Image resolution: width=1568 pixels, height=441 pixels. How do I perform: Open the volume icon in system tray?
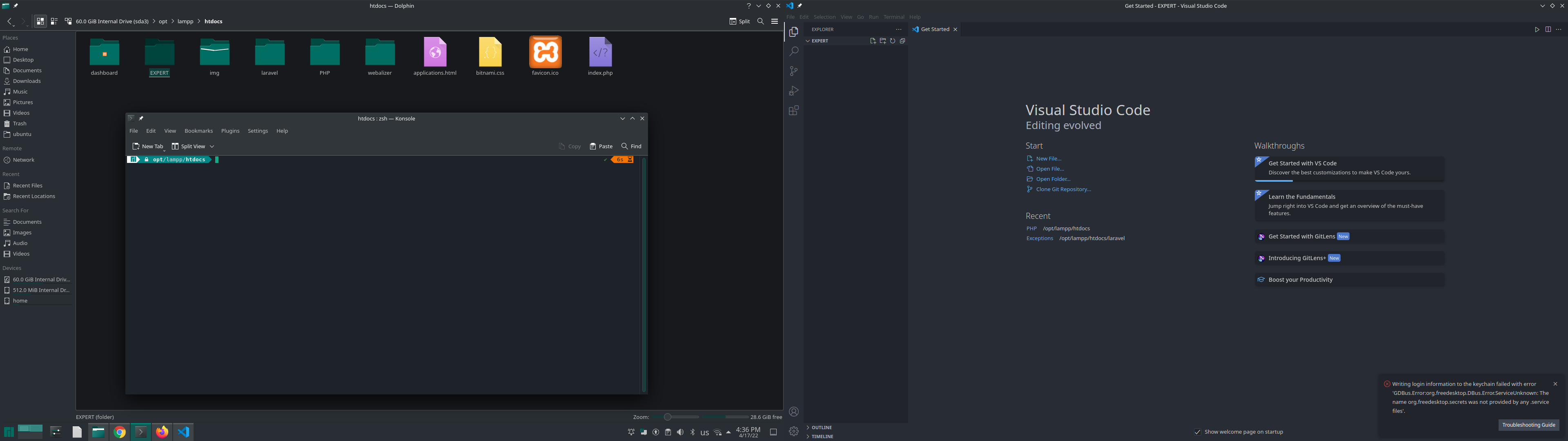(x=680, y=432)
